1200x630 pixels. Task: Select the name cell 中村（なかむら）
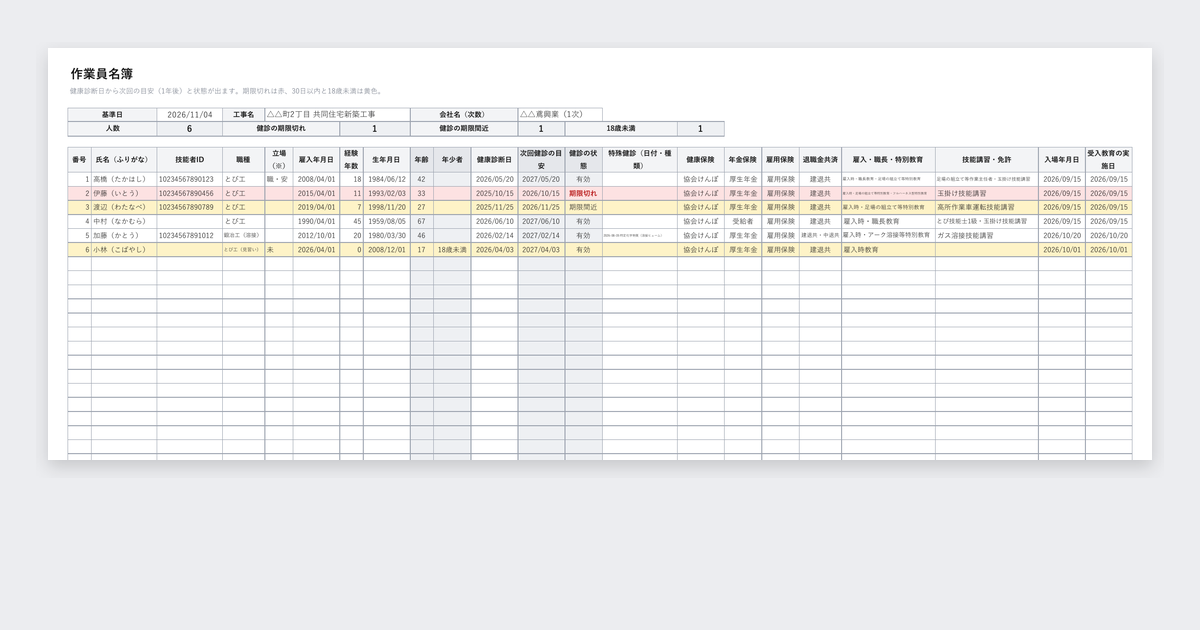[123, 221]
